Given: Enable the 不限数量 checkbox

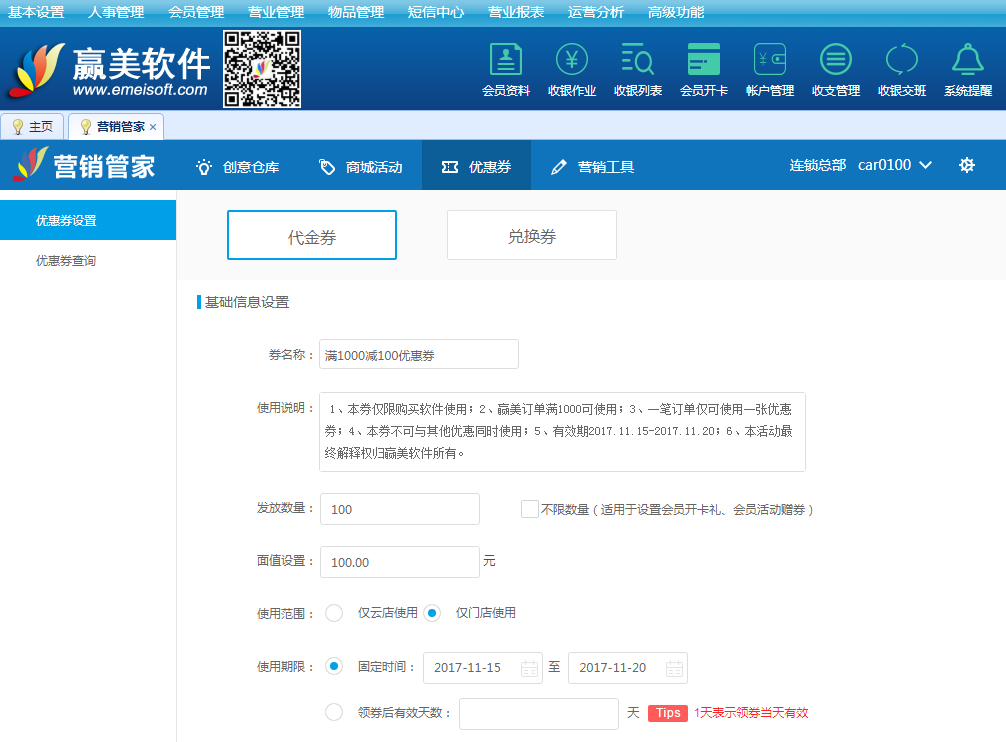Looking at the screenshot, I should [x=530, y=509].
